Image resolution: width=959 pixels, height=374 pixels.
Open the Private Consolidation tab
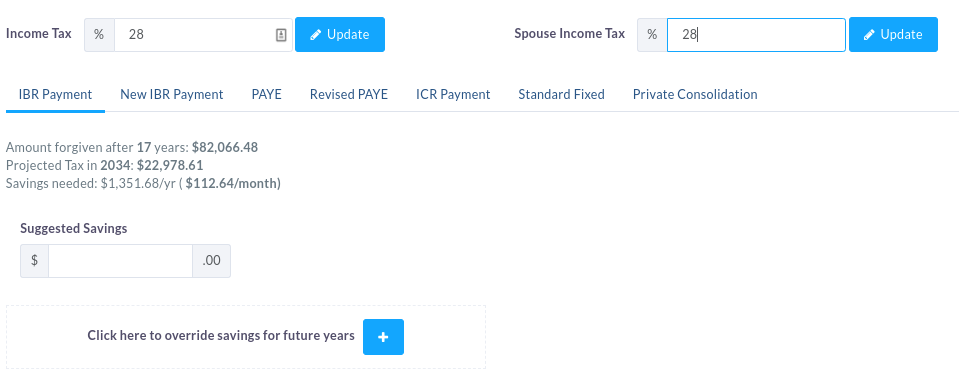pyautogui.click(x=695, y=95)
